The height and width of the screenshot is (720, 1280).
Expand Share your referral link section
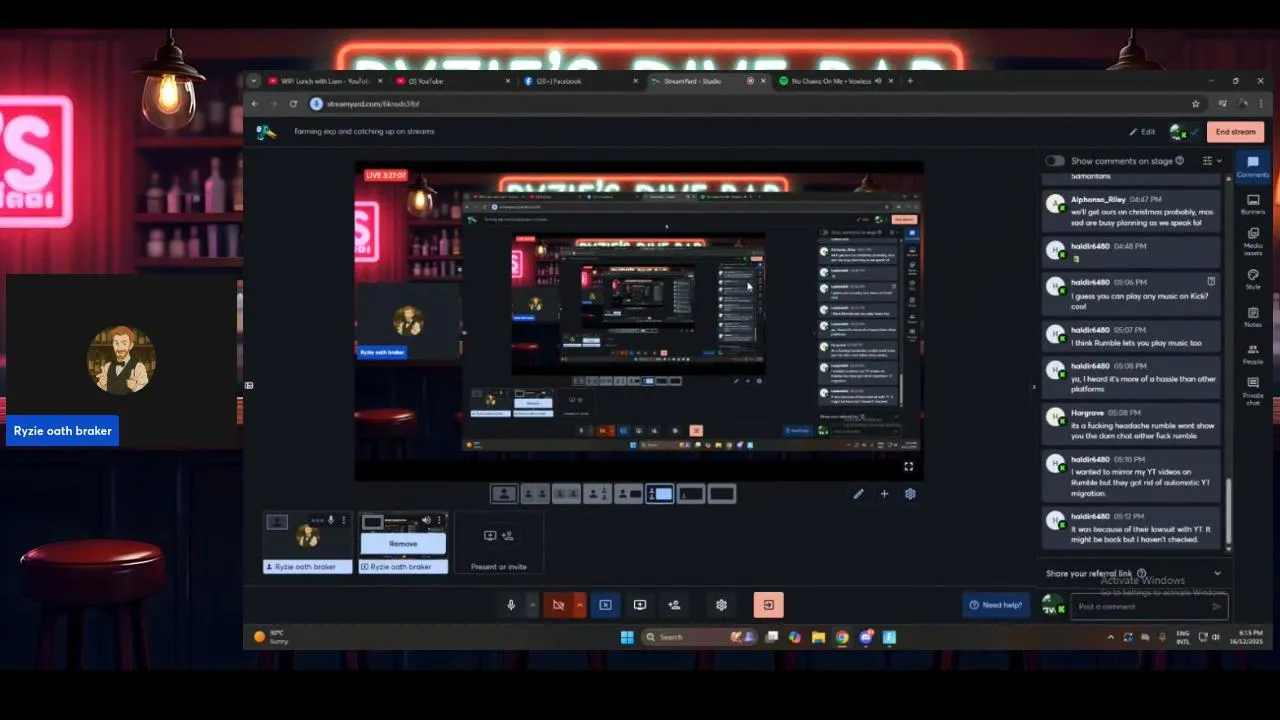[x=1217, y=573]
